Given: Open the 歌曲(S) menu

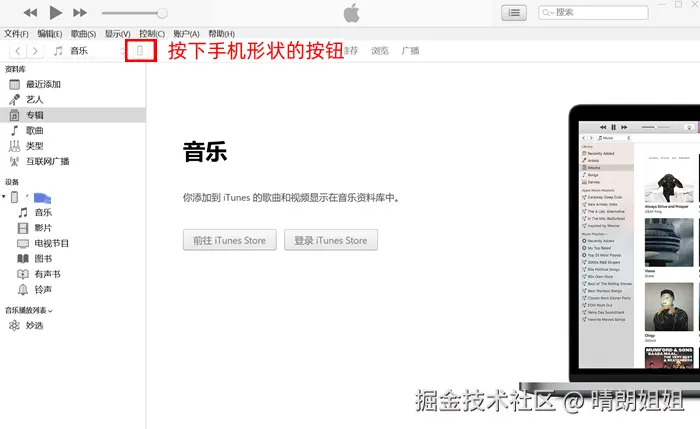Looking at the screenshot, I should (x=83, y=34).
